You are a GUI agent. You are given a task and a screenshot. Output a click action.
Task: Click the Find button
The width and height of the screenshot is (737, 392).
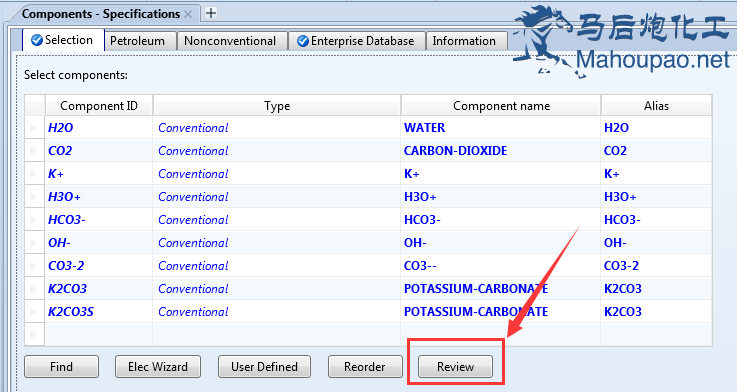[62, 367]
